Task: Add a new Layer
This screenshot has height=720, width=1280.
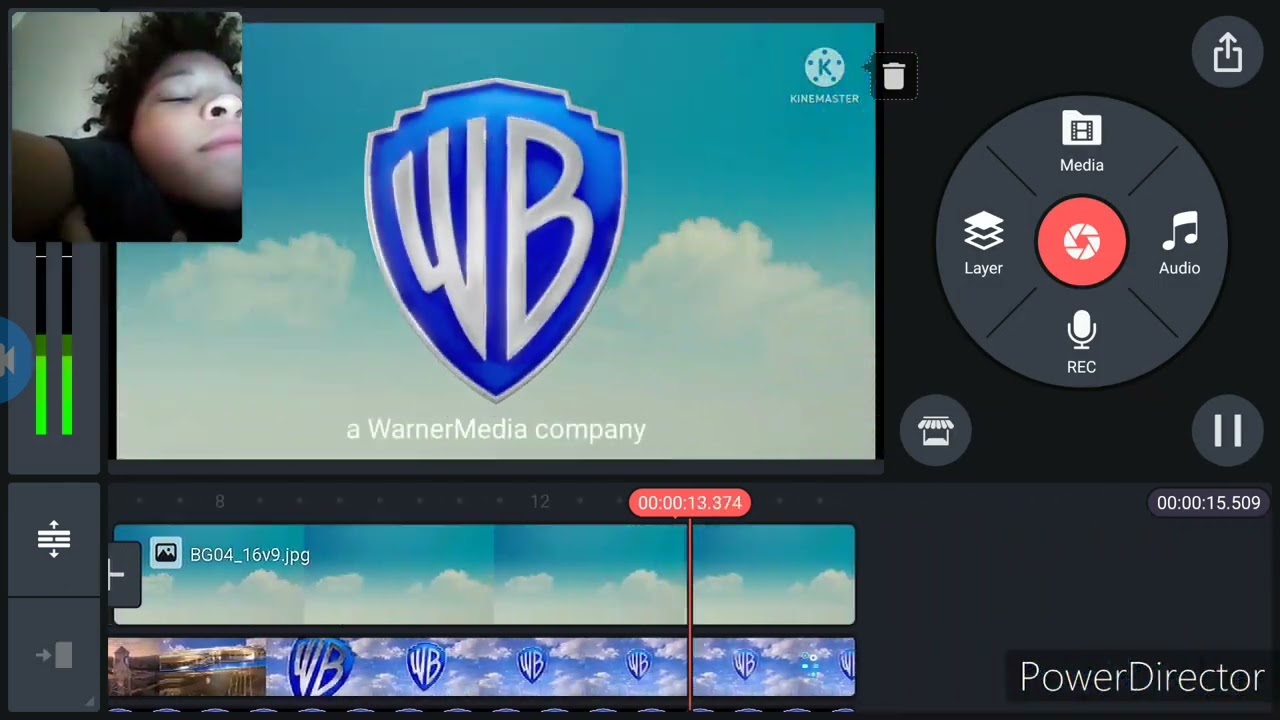Action: pyautogui.click(x=983, y=244)
